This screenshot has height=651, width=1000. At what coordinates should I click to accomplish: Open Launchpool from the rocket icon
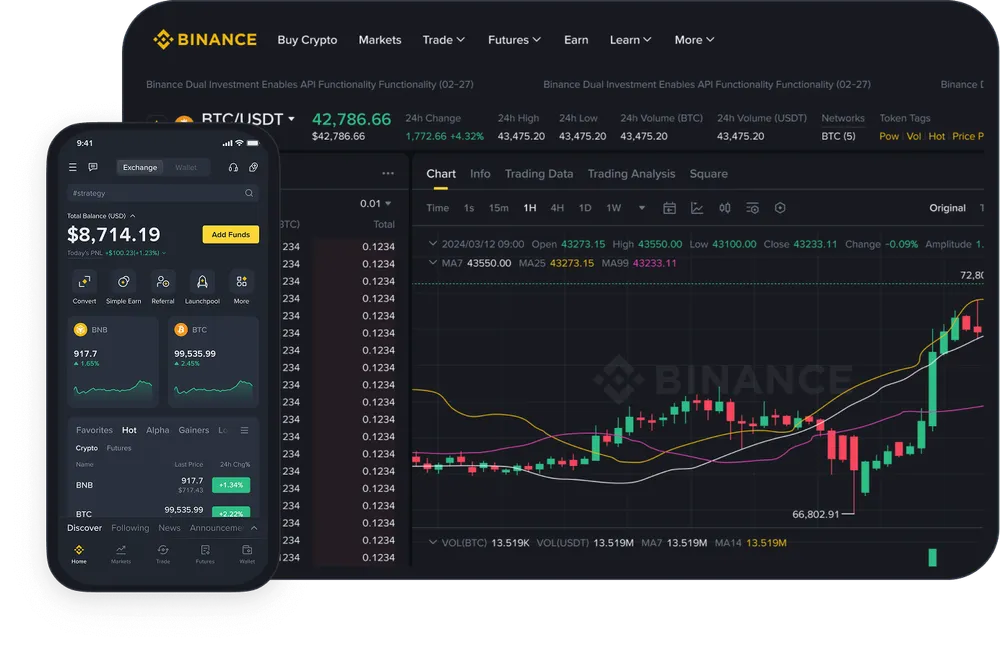tap(202, 282)
